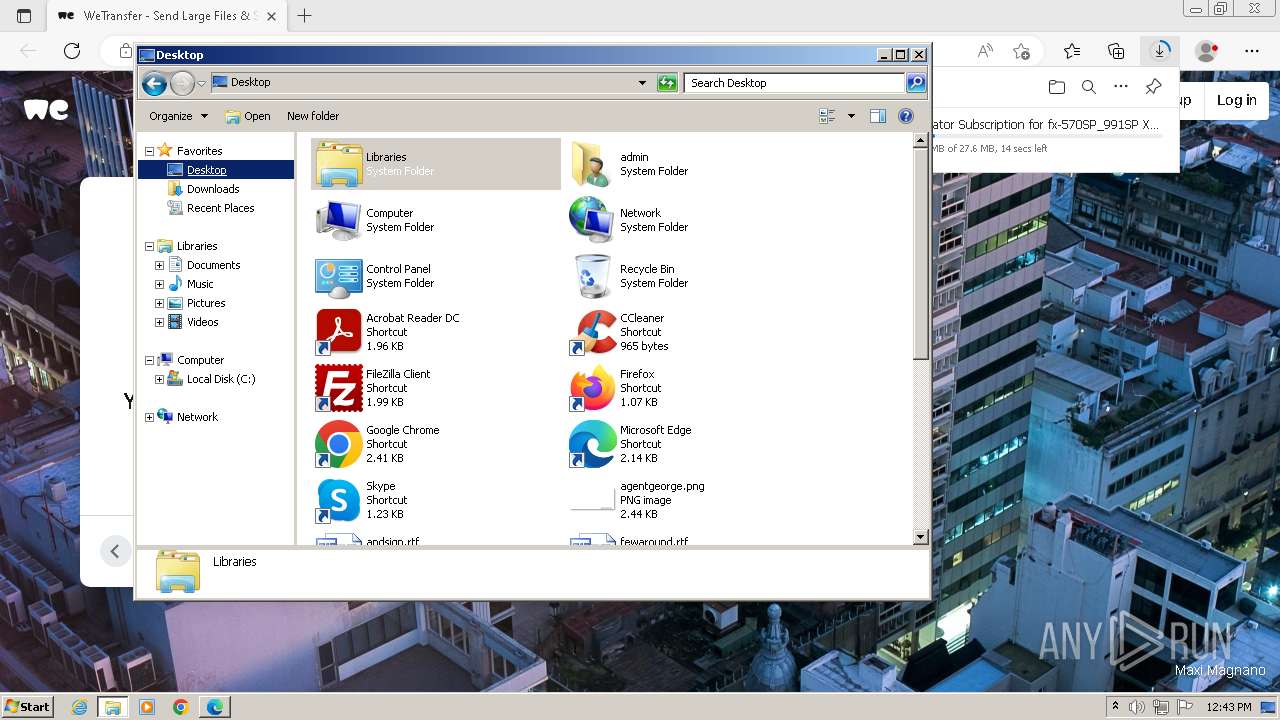Reload the Edge browser page

[x=72, y=51]
